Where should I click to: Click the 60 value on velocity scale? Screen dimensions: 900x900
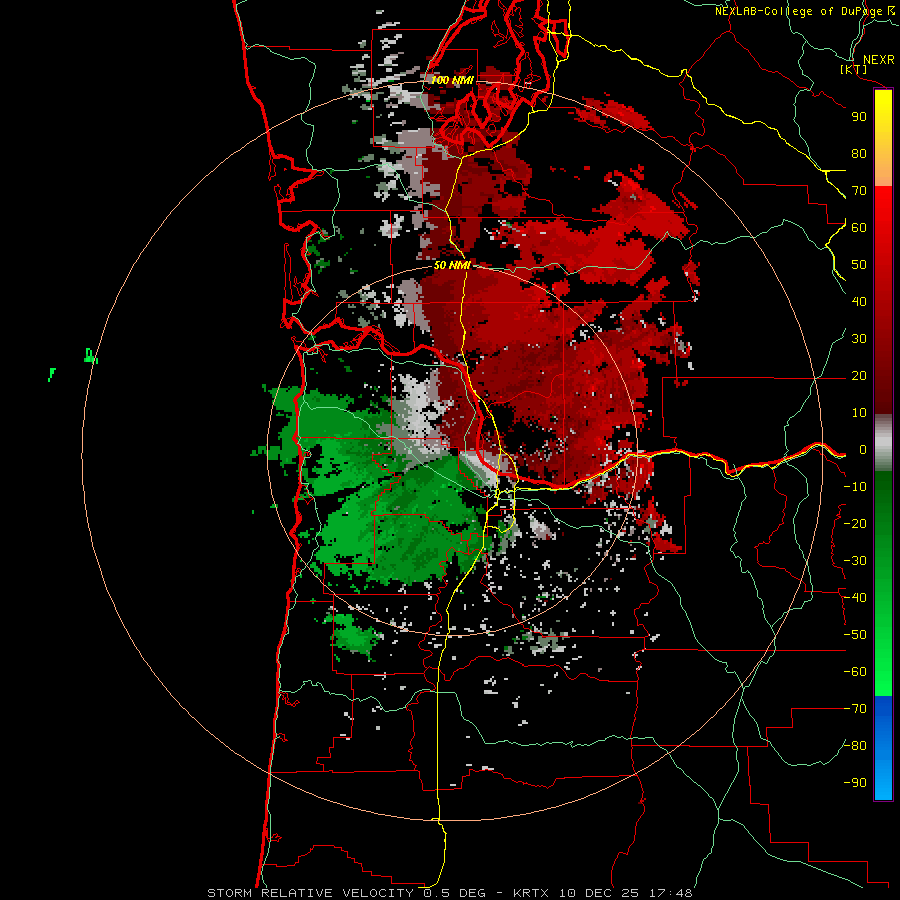pos(859,227)
